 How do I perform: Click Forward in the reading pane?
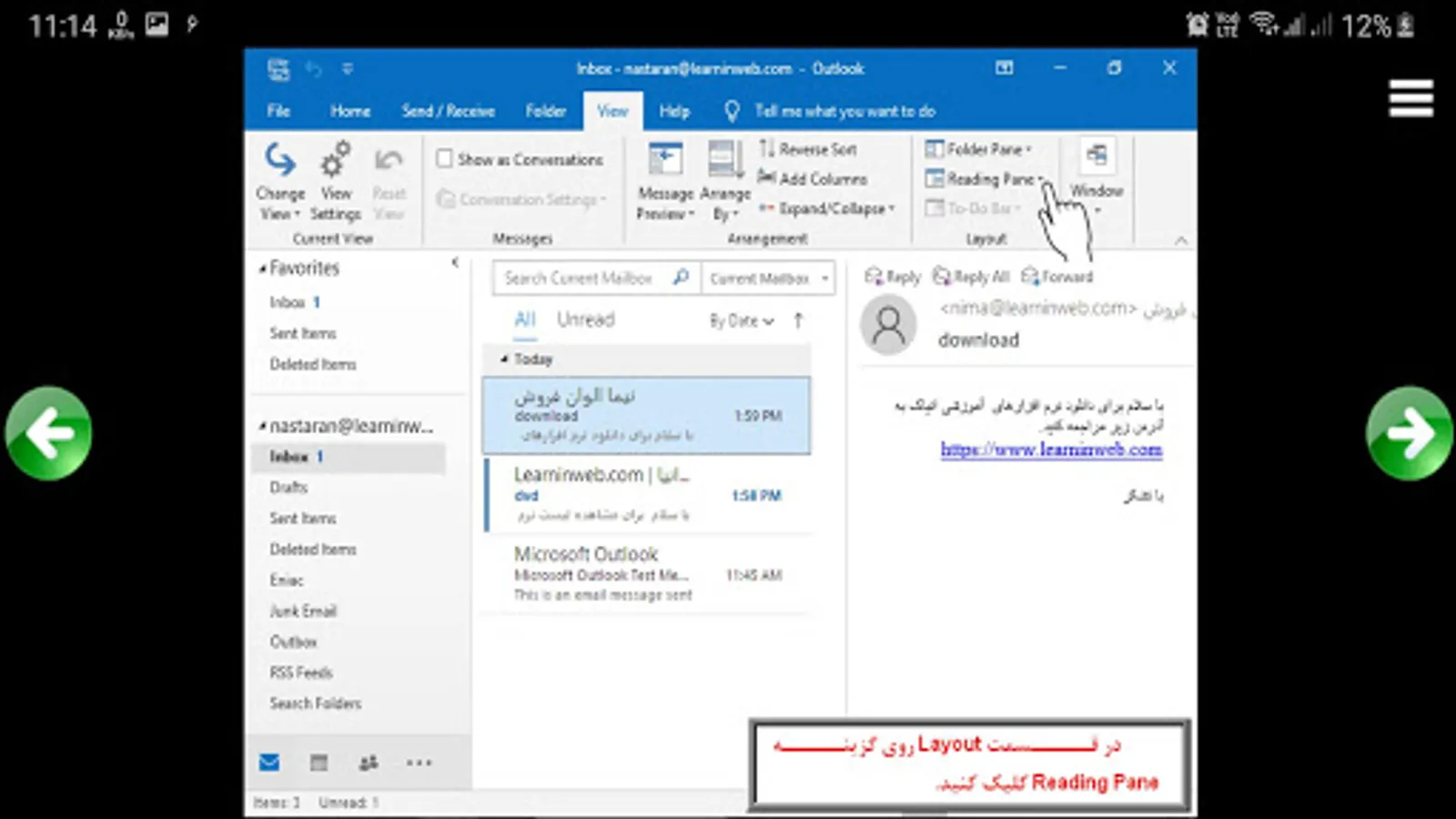tap(1057, 277)
